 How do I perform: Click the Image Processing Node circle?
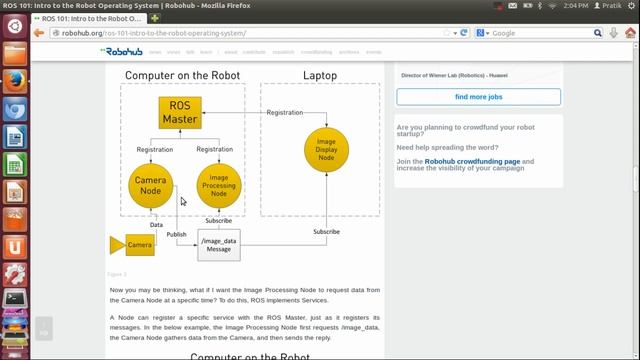(219, 186)
